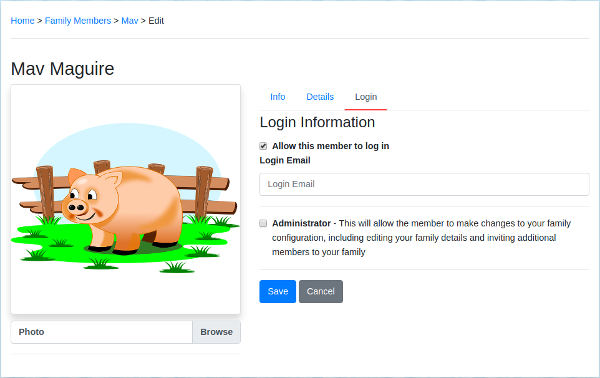Viewport: 600px width, 378px height.
Task: Switch to the Details tab
Action: 320,97
